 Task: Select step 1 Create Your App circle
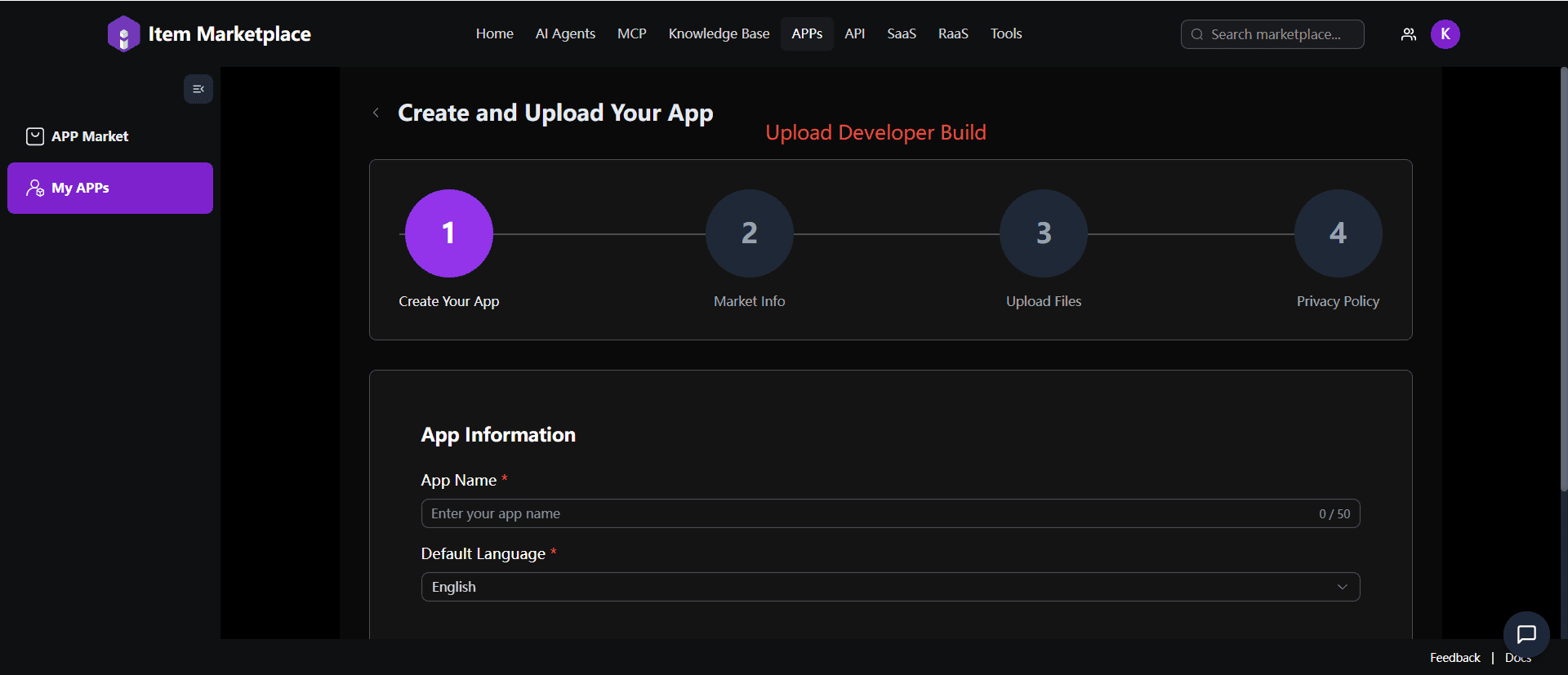(449, 233)
